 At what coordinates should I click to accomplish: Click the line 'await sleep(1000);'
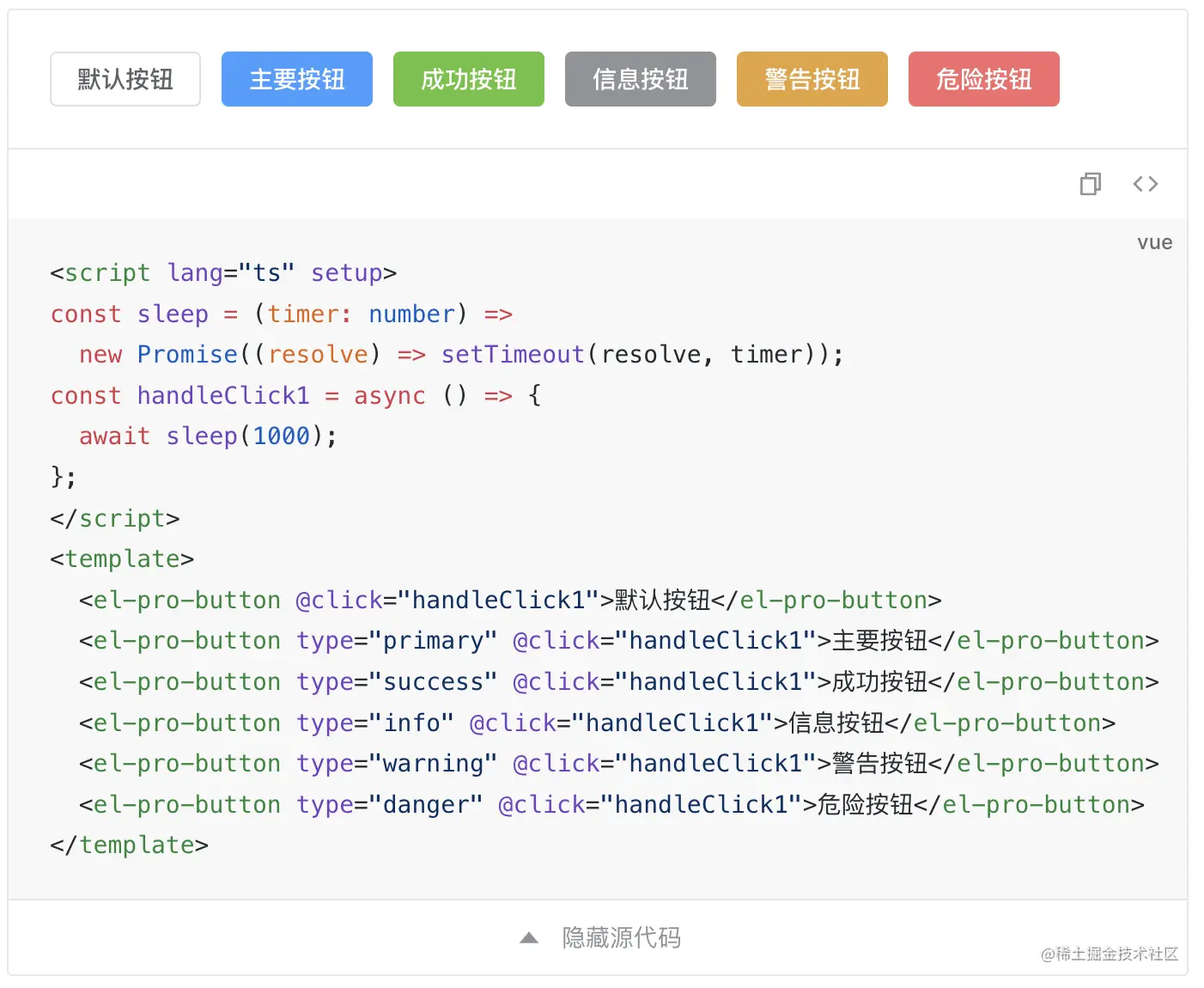tap(208, 436)
